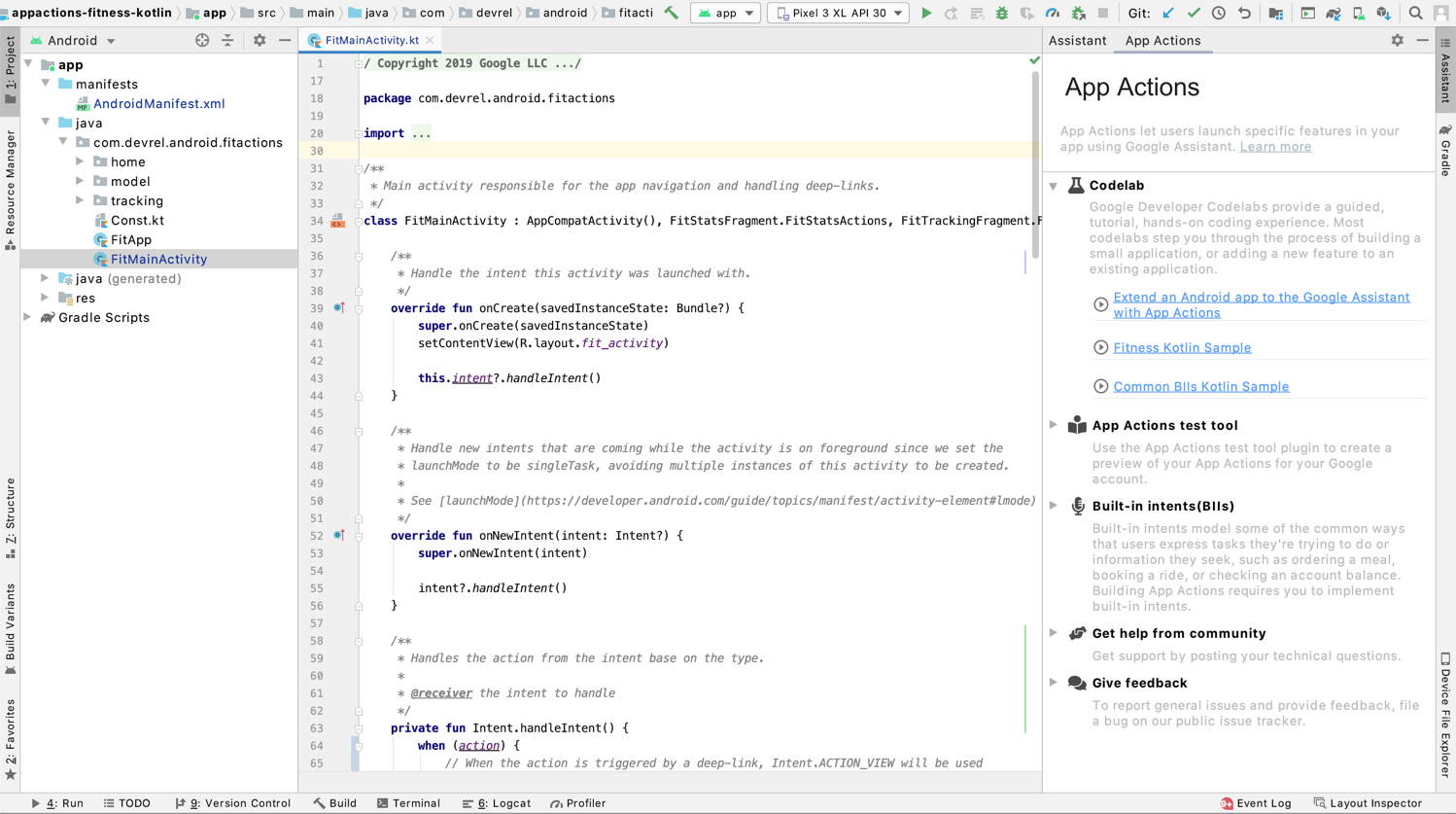
Task: Open App Actions panel settings gear
Action: 1397,41
